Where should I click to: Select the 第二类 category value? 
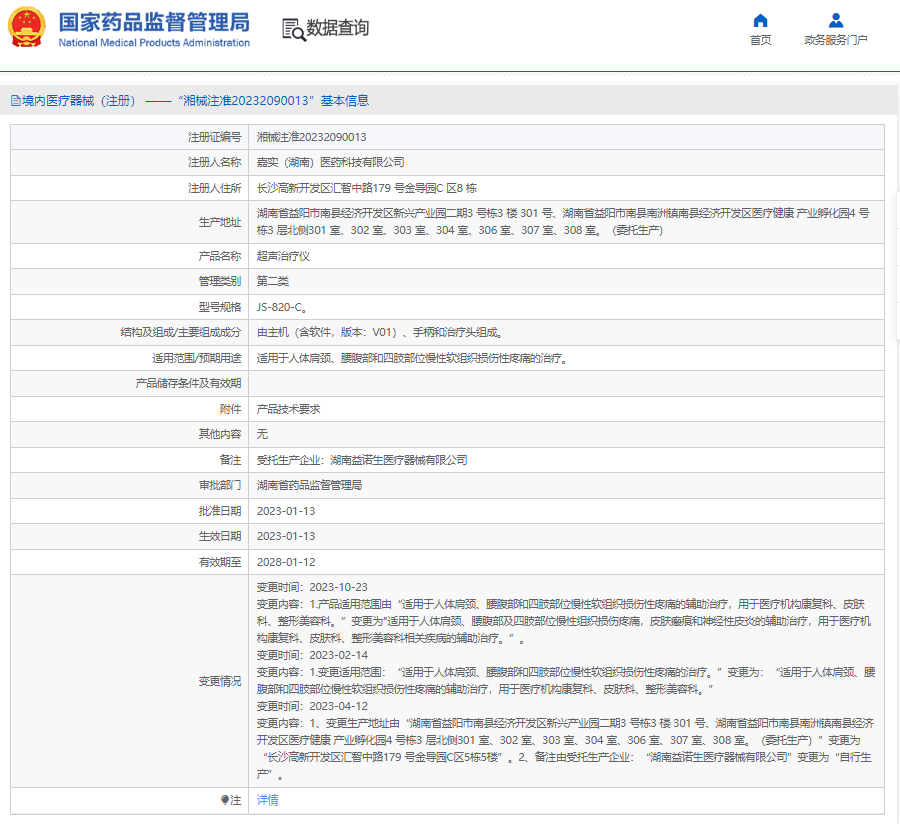point(273,281)
